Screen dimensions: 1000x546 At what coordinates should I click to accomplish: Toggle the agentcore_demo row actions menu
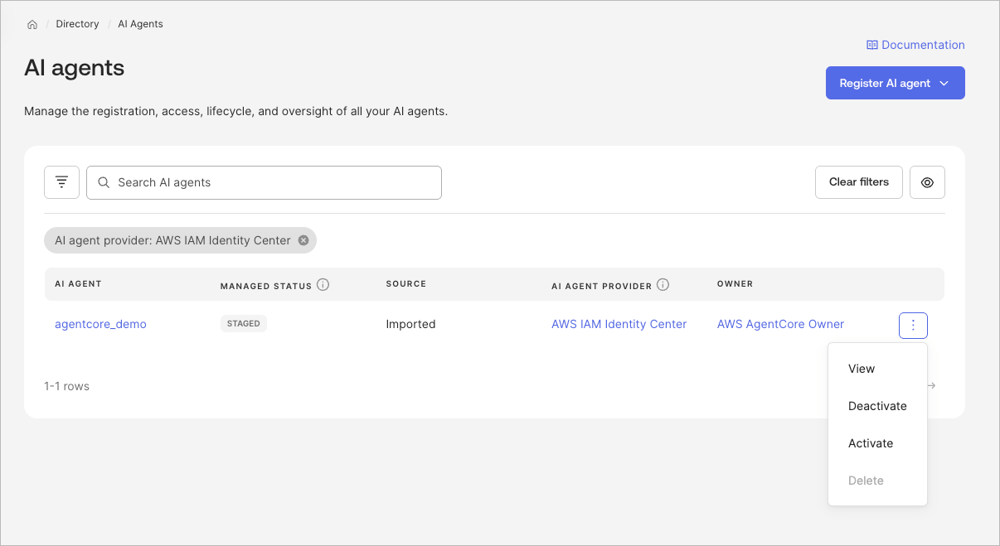913,325
